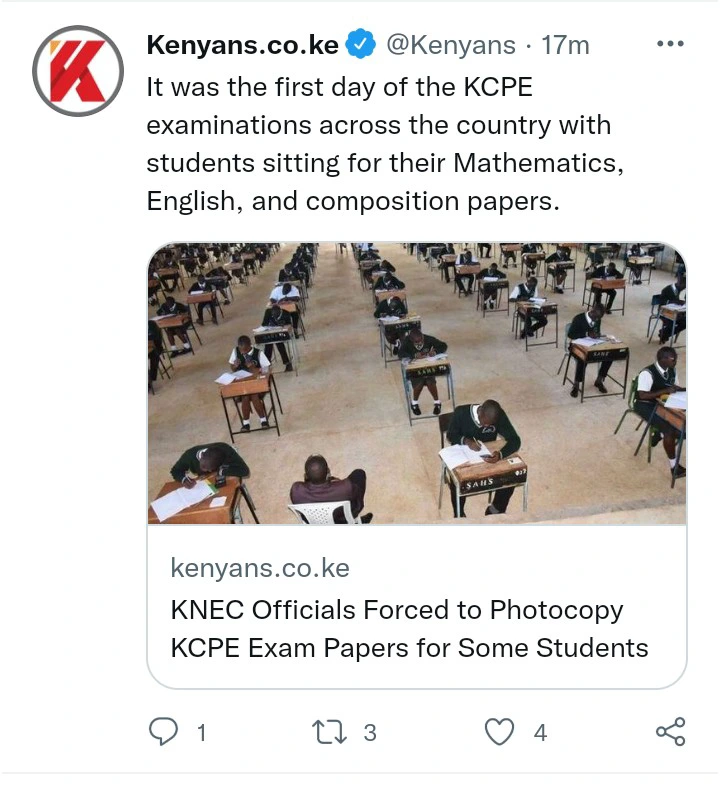Open the exam hall photo thumbnail
Image resolution: width=720 pixels, height=787 pixels.
point(417,383)
